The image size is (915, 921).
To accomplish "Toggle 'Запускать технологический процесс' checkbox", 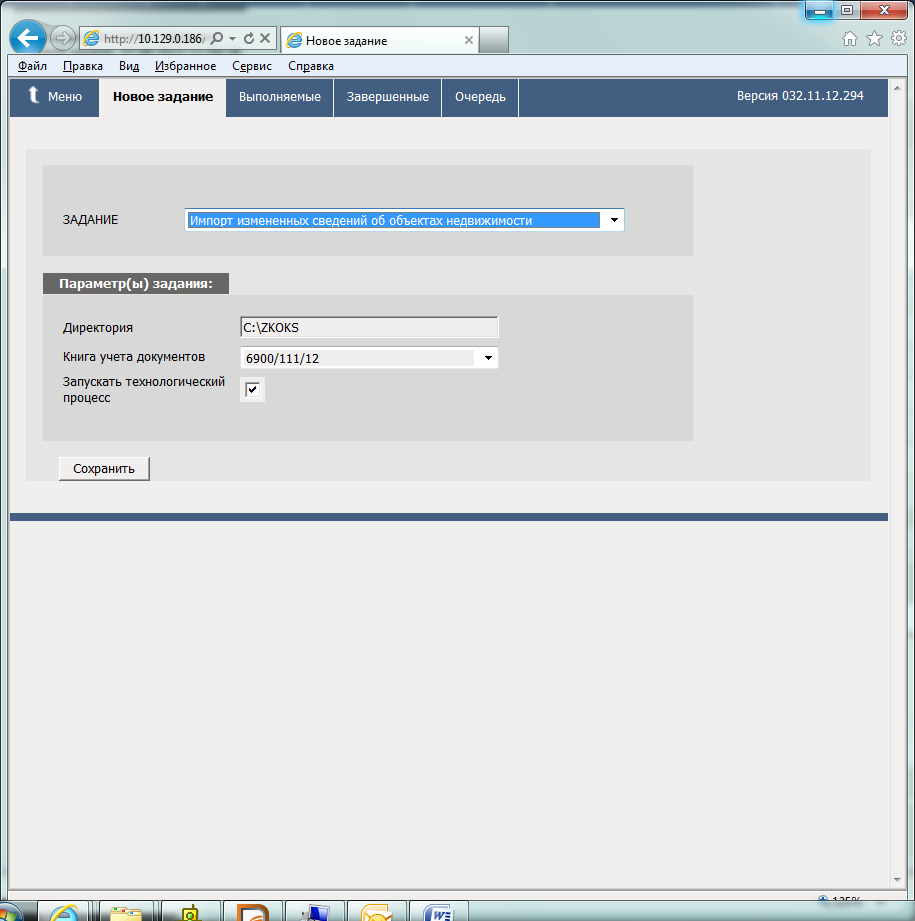I will coord(253,389).
